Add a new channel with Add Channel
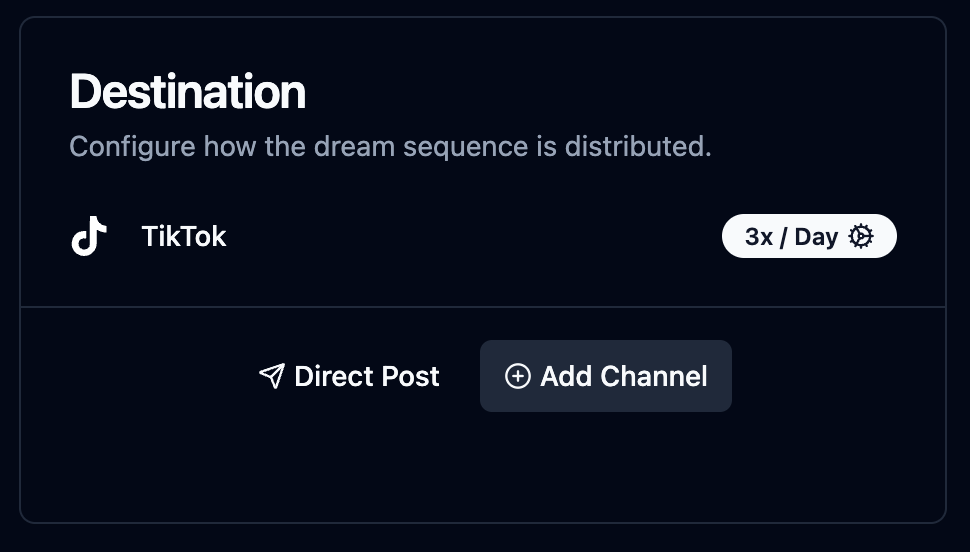The image size is (970, 552). tap(606, 376)
